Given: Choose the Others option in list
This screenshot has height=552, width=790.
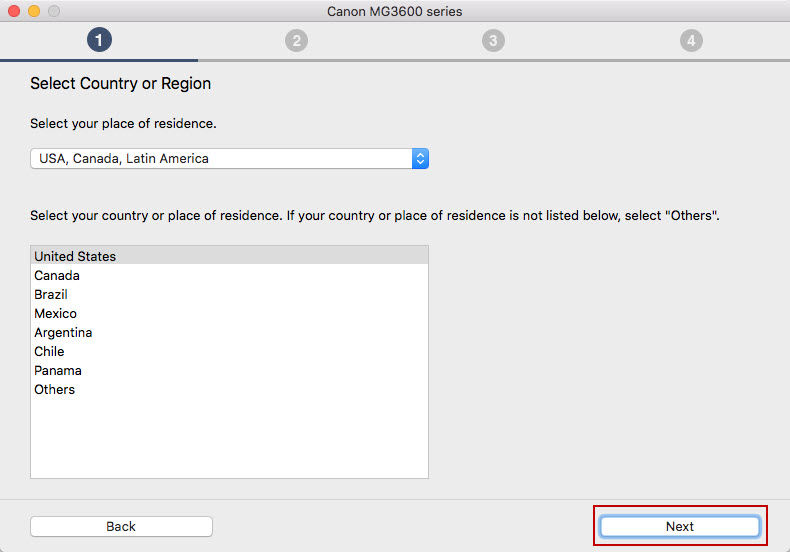Looking at the screenshot, I should click(x=54, y=389).
